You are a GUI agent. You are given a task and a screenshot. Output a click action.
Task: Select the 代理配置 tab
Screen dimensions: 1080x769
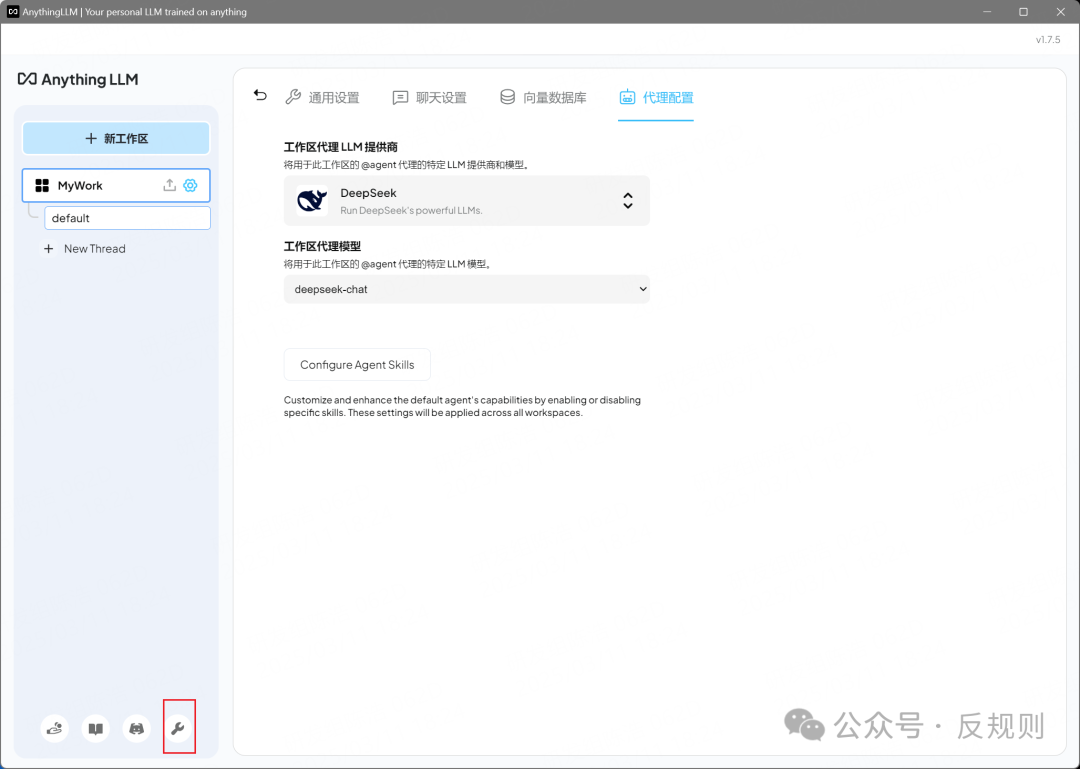pyautogui.click(x=656, y=97)
